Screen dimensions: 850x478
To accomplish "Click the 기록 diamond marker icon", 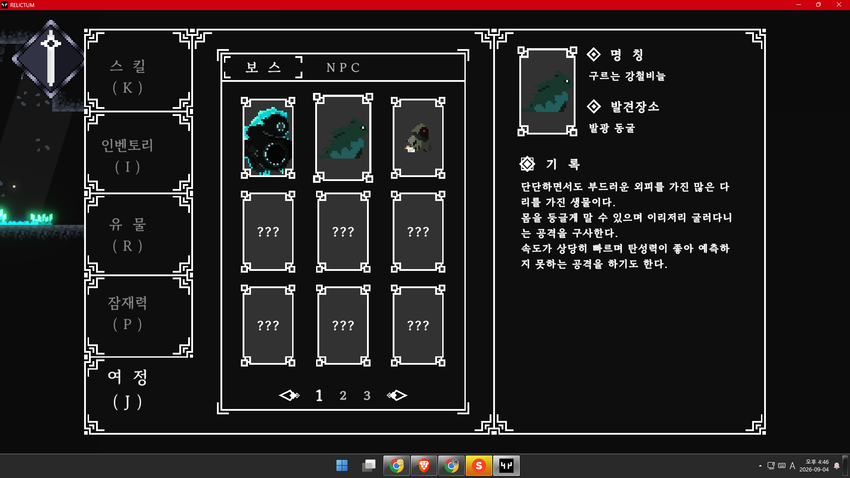I will click(x=527, y=164).
